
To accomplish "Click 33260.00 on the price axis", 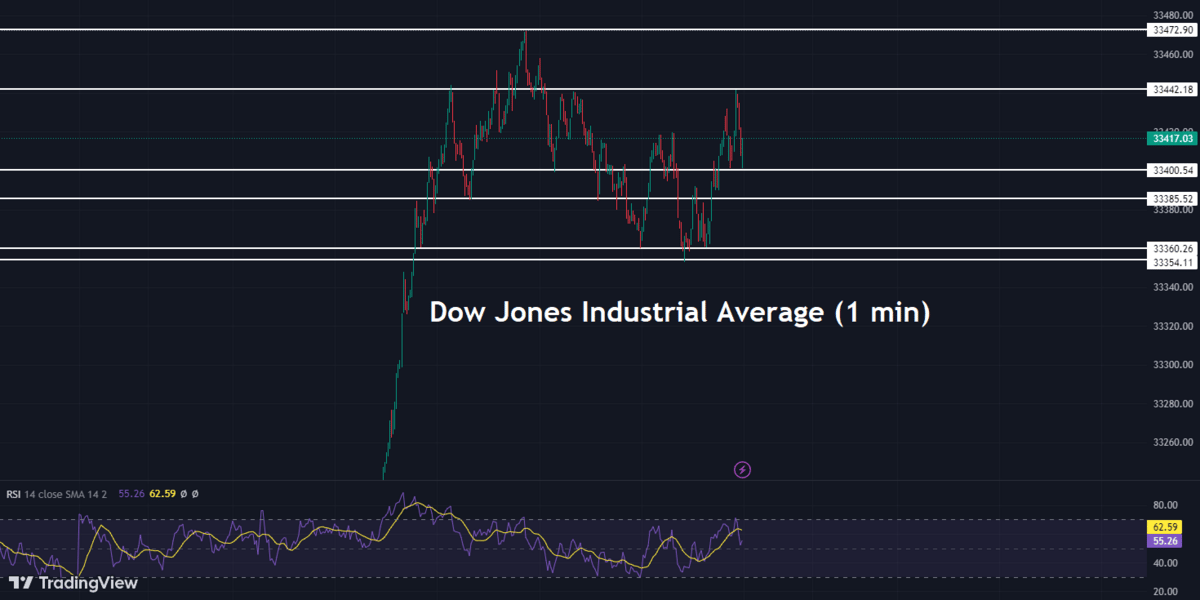I will tap(1172, 442).
